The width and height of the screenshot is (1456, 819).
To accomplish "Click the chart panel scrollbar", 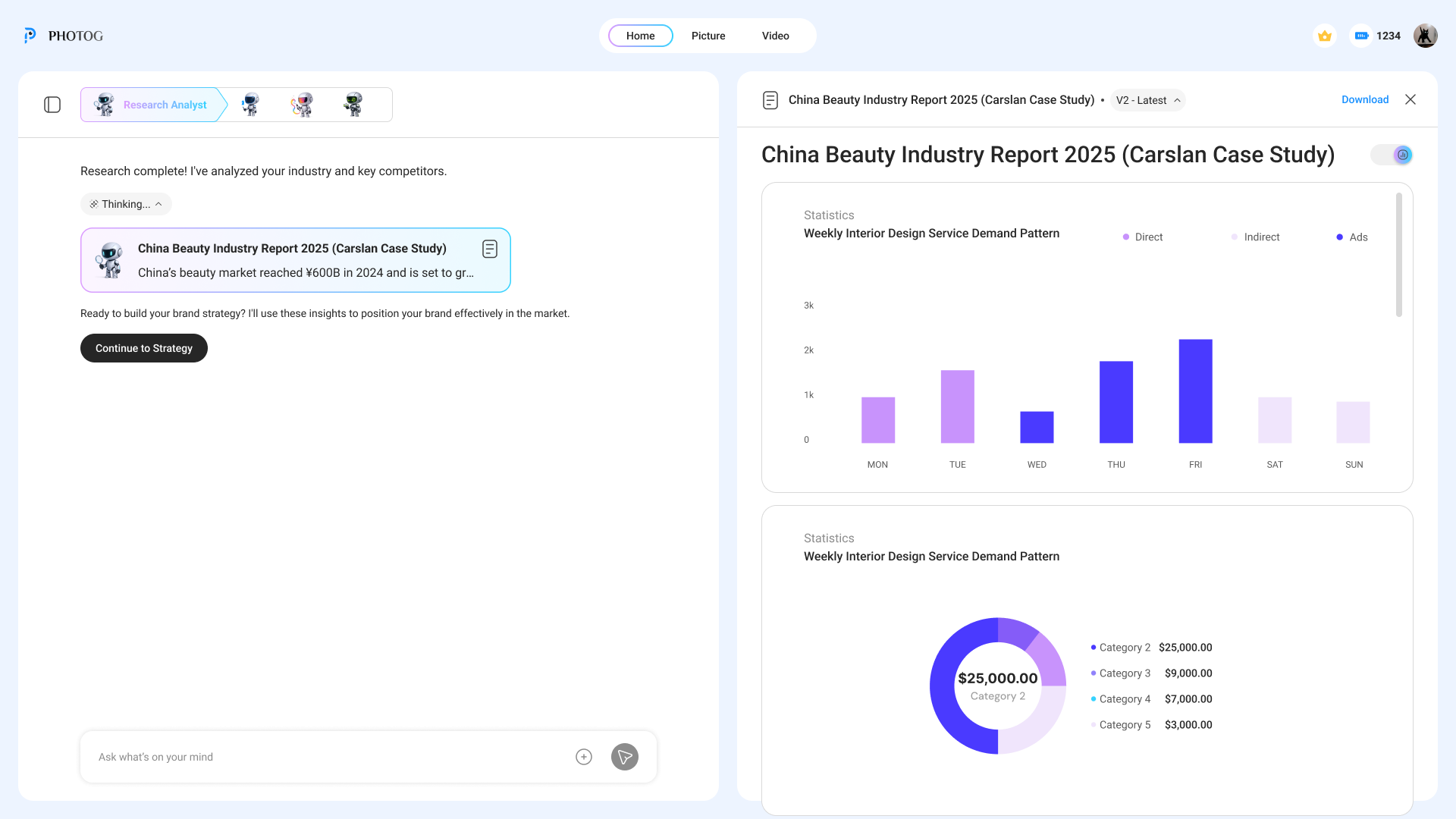I will (x=1399, y=255).
